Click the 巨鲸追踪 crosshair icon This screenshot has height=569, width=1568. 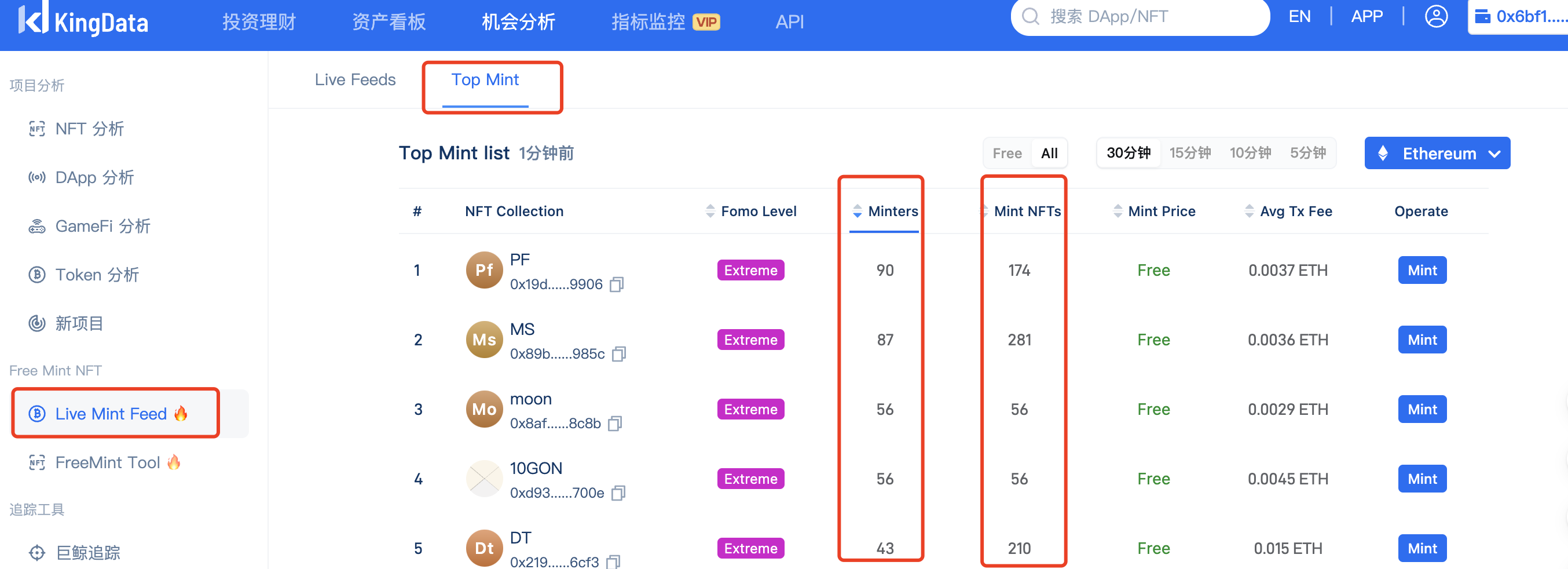(37, 553)
